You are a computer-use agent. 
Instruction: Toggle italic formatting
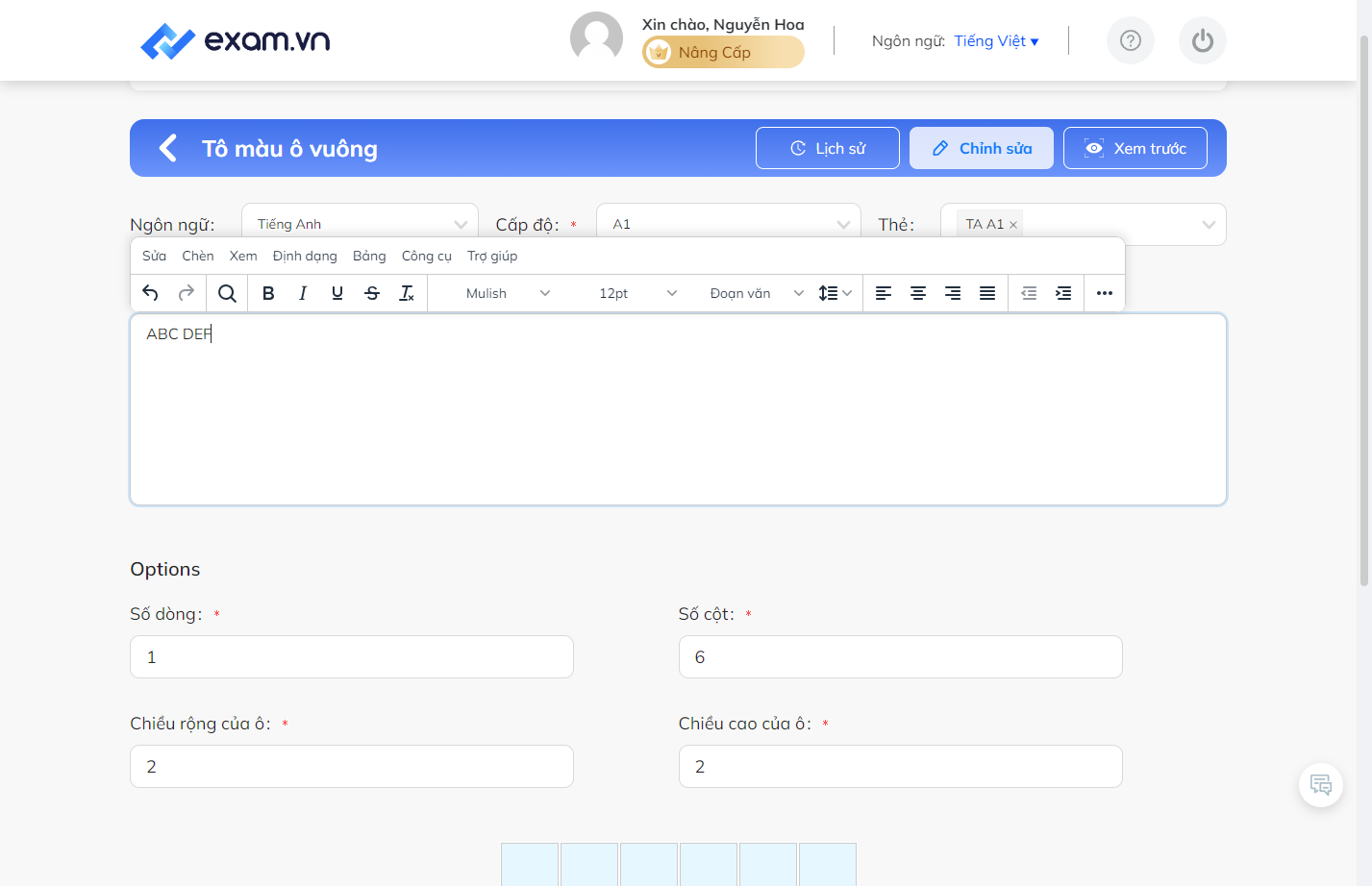coord(303,293)
